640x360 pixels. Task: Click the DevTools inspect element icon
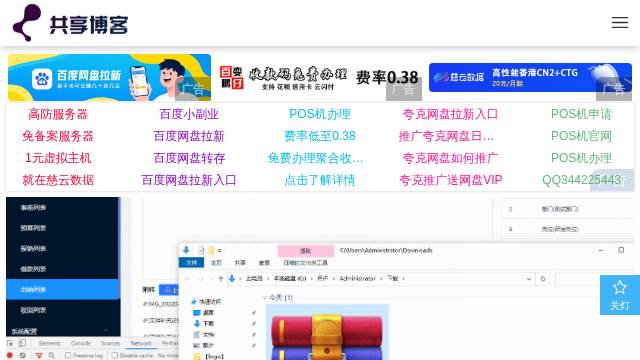tap(10, 343)
